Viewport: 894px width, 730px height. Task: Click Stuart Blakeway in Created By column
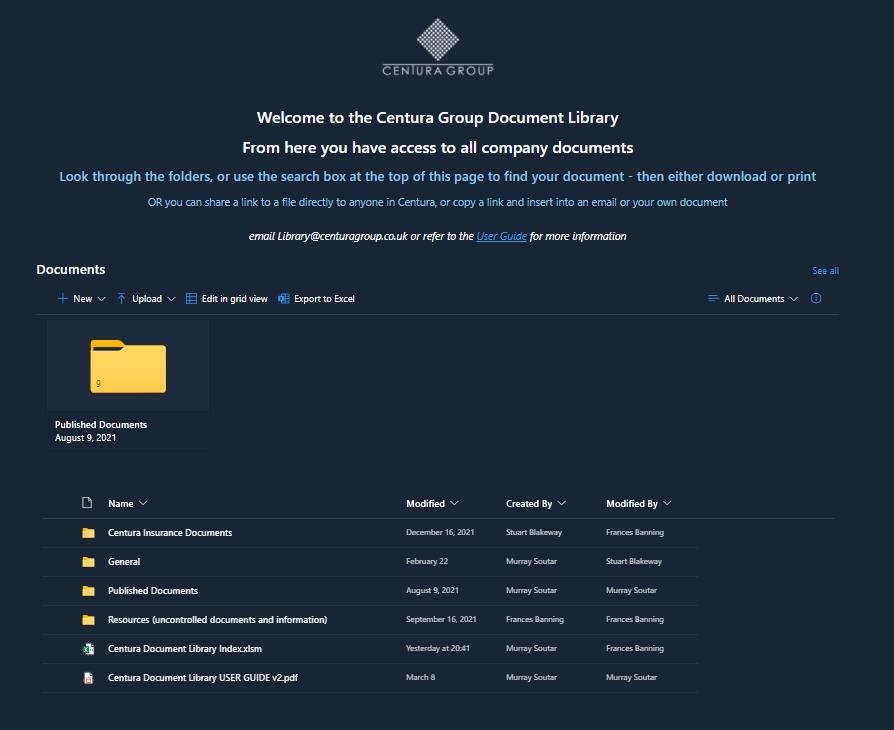tap(534, 532)
